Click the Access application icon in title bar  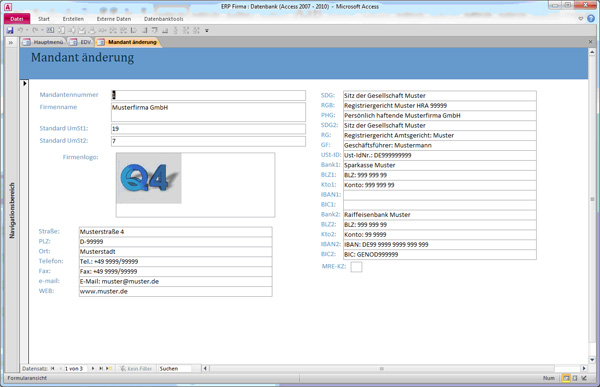coord(8,7)
